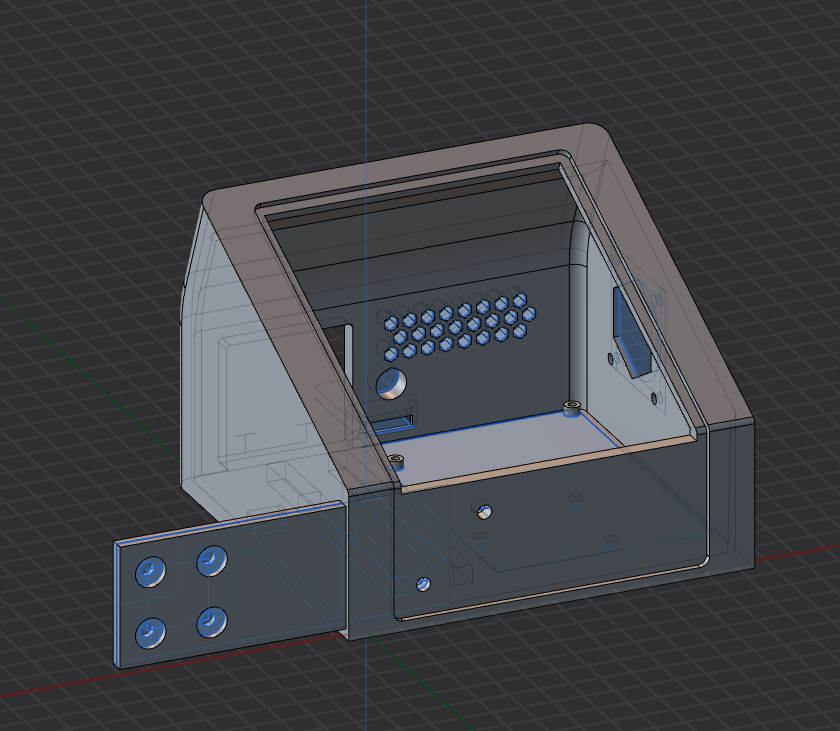Image resolution: width=840 pixels, height=731 pixels.
Task: Select the top-left screw hole on mounting plate
Action: [x=151, y=571]
